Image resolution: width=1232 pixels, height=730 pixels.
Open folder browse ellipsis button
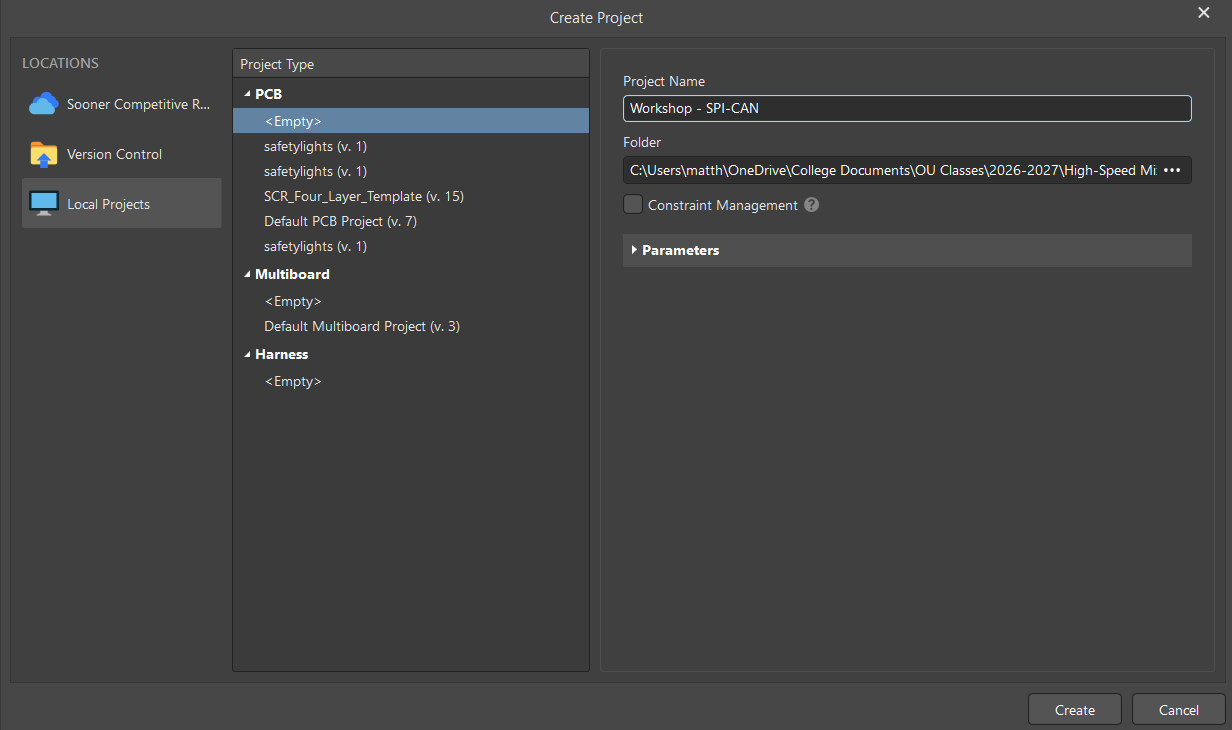[1173, 171]
